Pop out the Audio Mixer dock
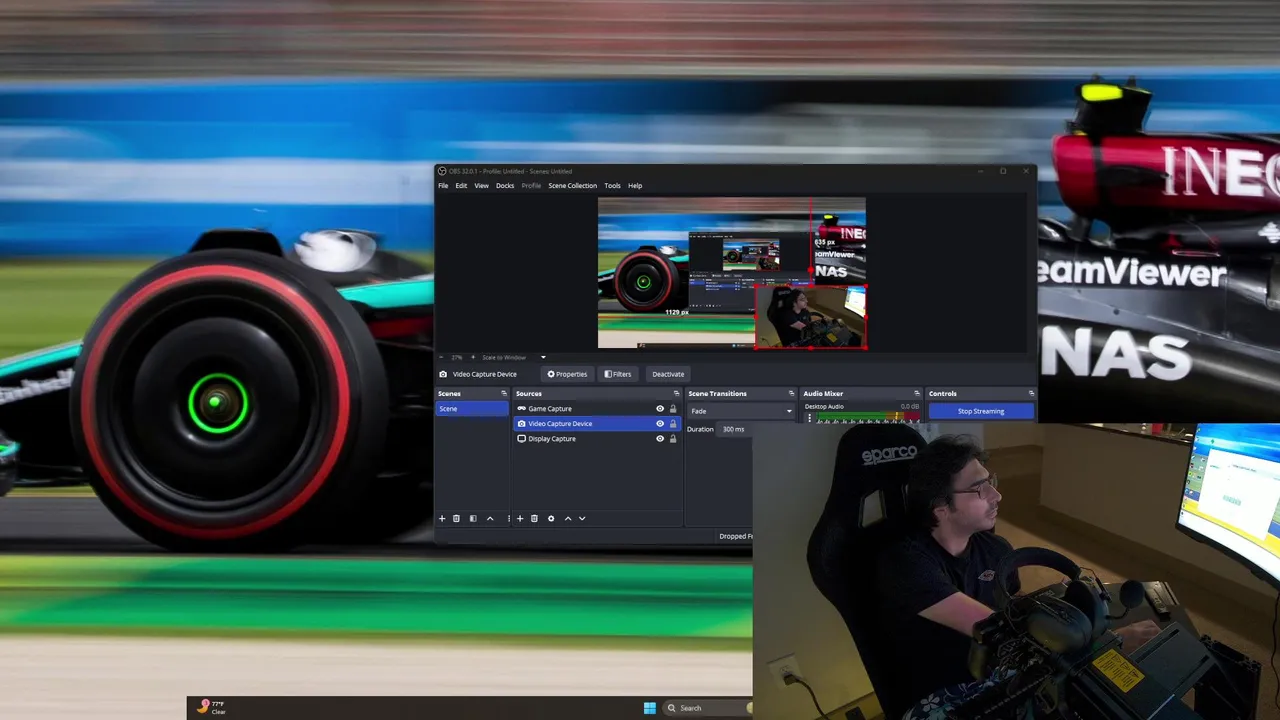Screen dimensions: 1280x720 point(917,393)
